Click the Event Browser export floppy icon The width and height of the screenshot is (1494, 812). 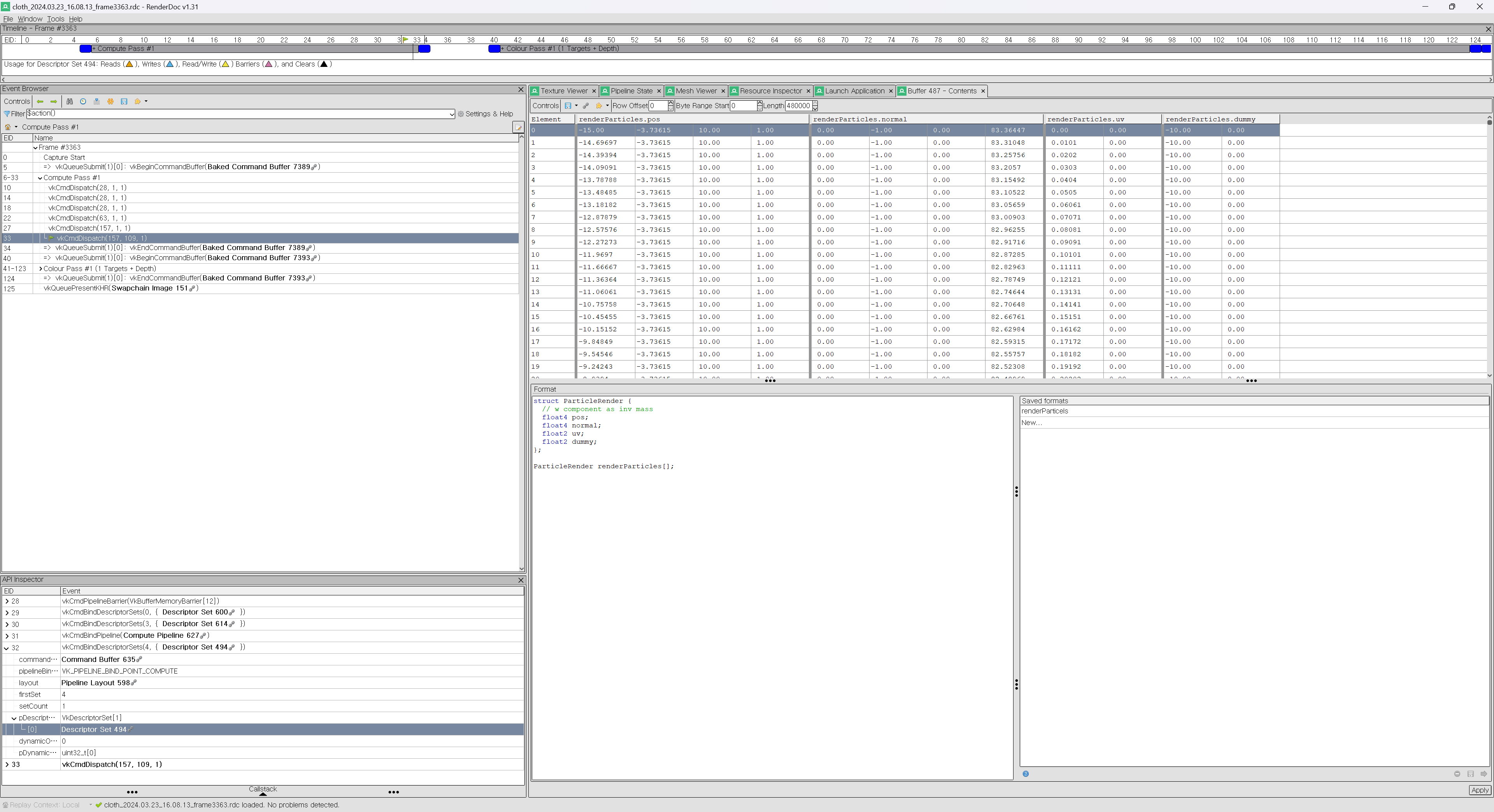pyautogui.click(x=124, y=101)
